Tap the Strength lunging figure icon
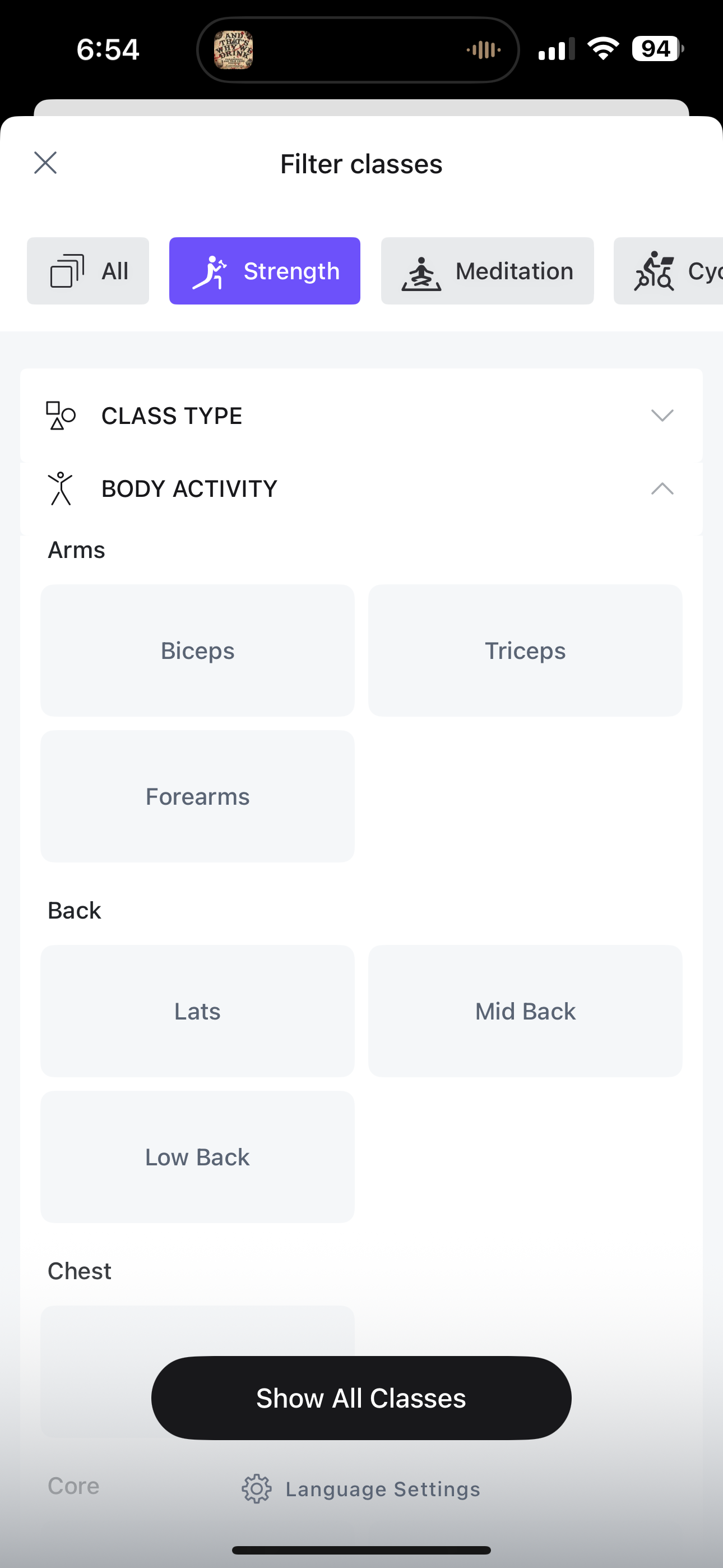The image size is (723, 1568). (210, 271)
